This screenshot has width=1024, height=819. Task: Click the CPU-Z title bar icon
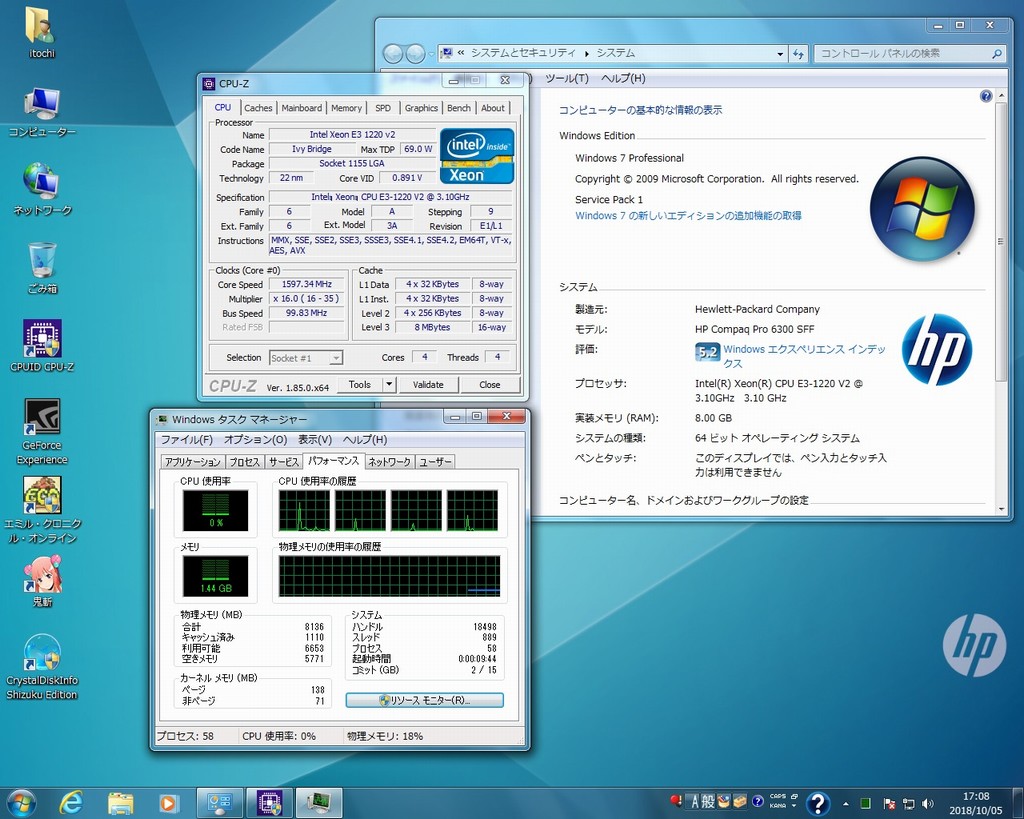(x=209, y=84)
